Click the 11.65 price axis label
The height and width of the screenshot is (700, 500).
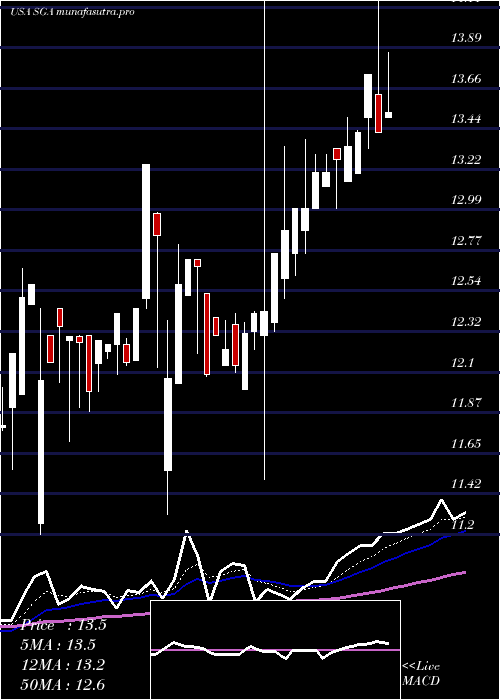[x=466, y=444]
